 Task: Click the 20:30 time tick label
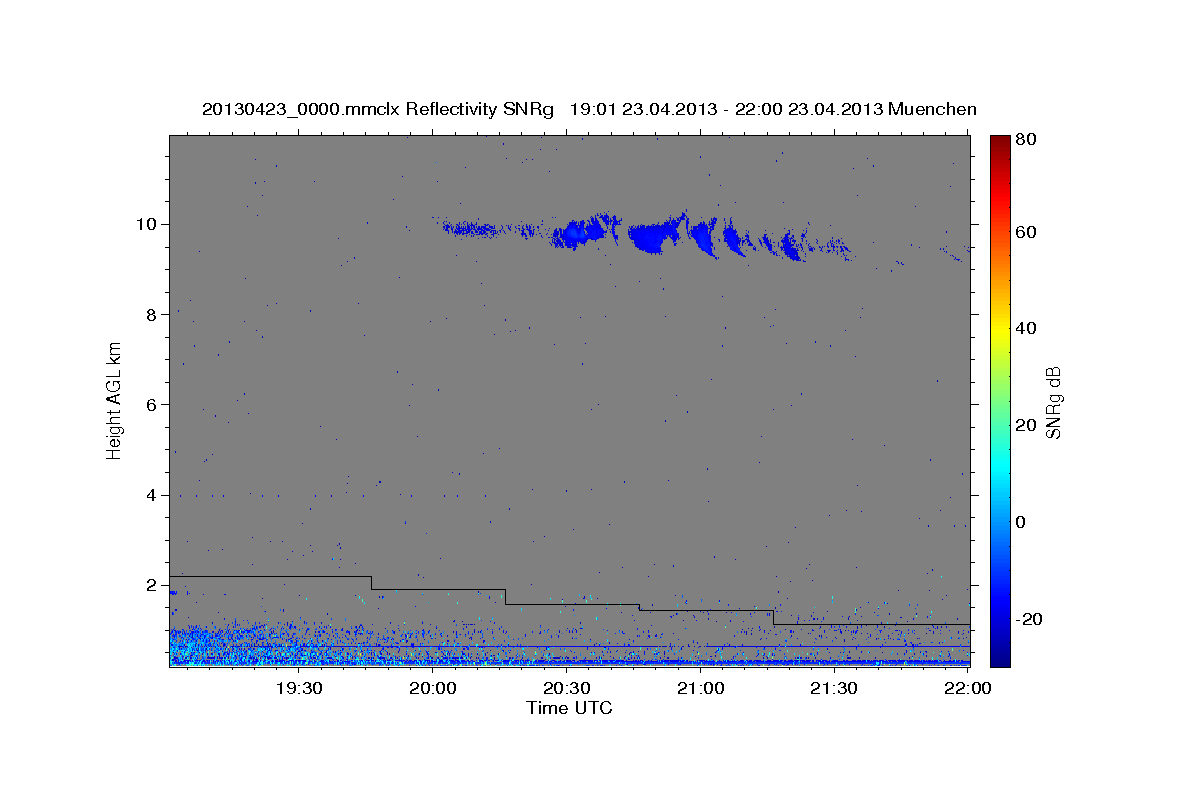click(x=567, y=688)
